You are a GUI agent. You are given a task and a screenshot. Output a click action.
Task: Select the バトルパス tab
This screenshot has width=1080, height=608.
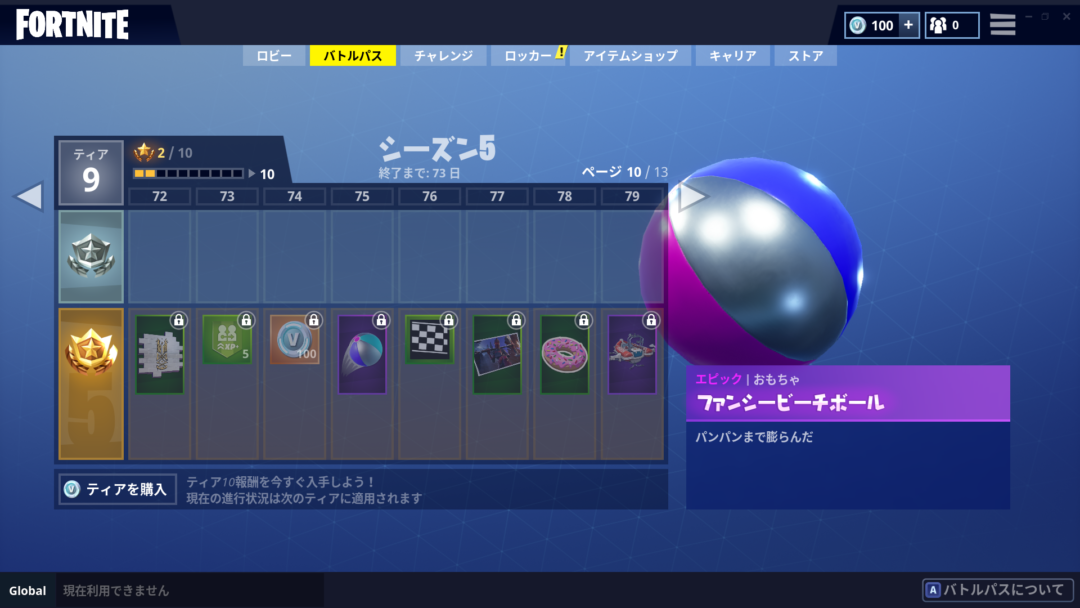(x=353, y=56)
